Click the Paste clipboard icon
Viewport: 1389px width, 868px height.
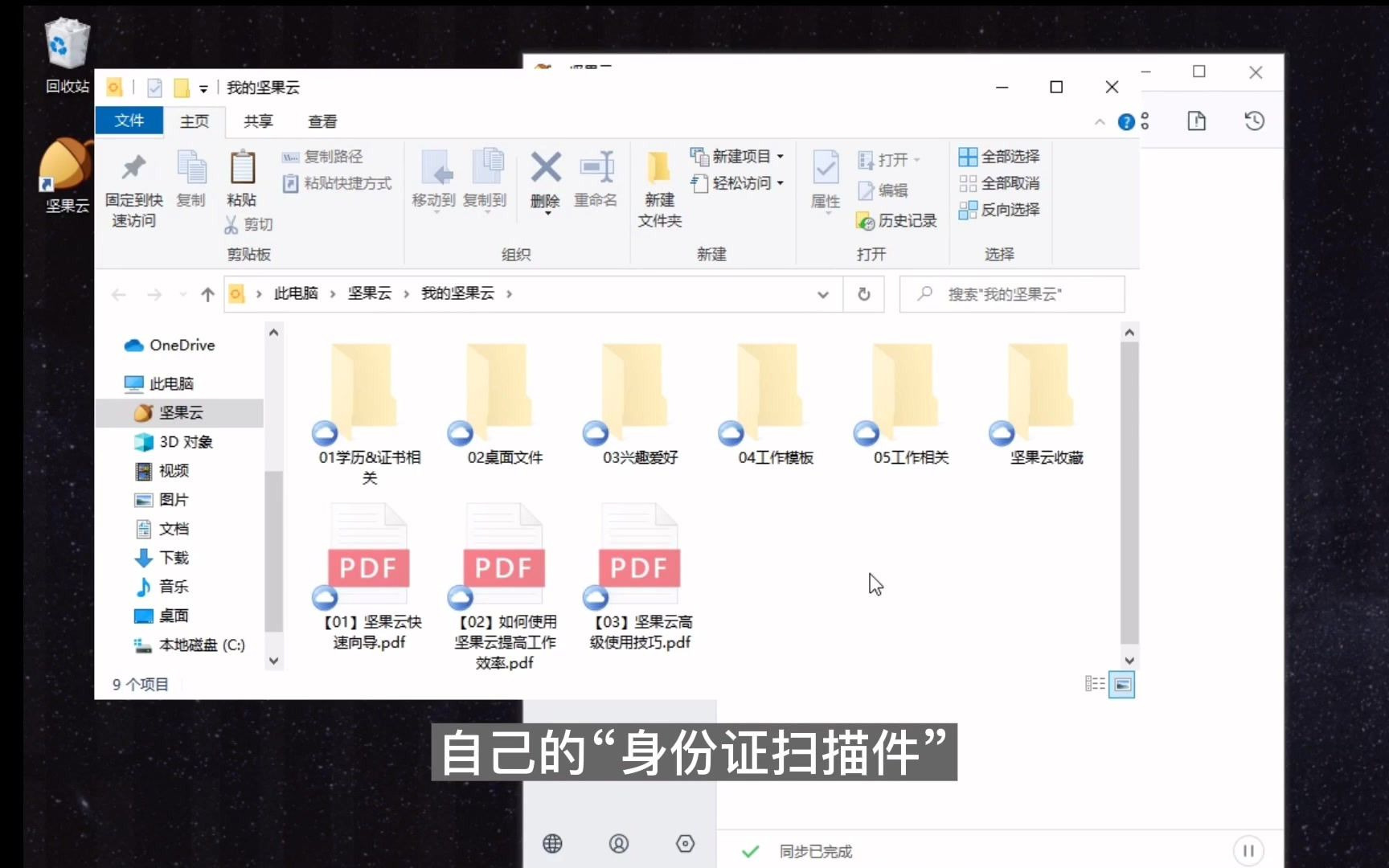(242, 168)
